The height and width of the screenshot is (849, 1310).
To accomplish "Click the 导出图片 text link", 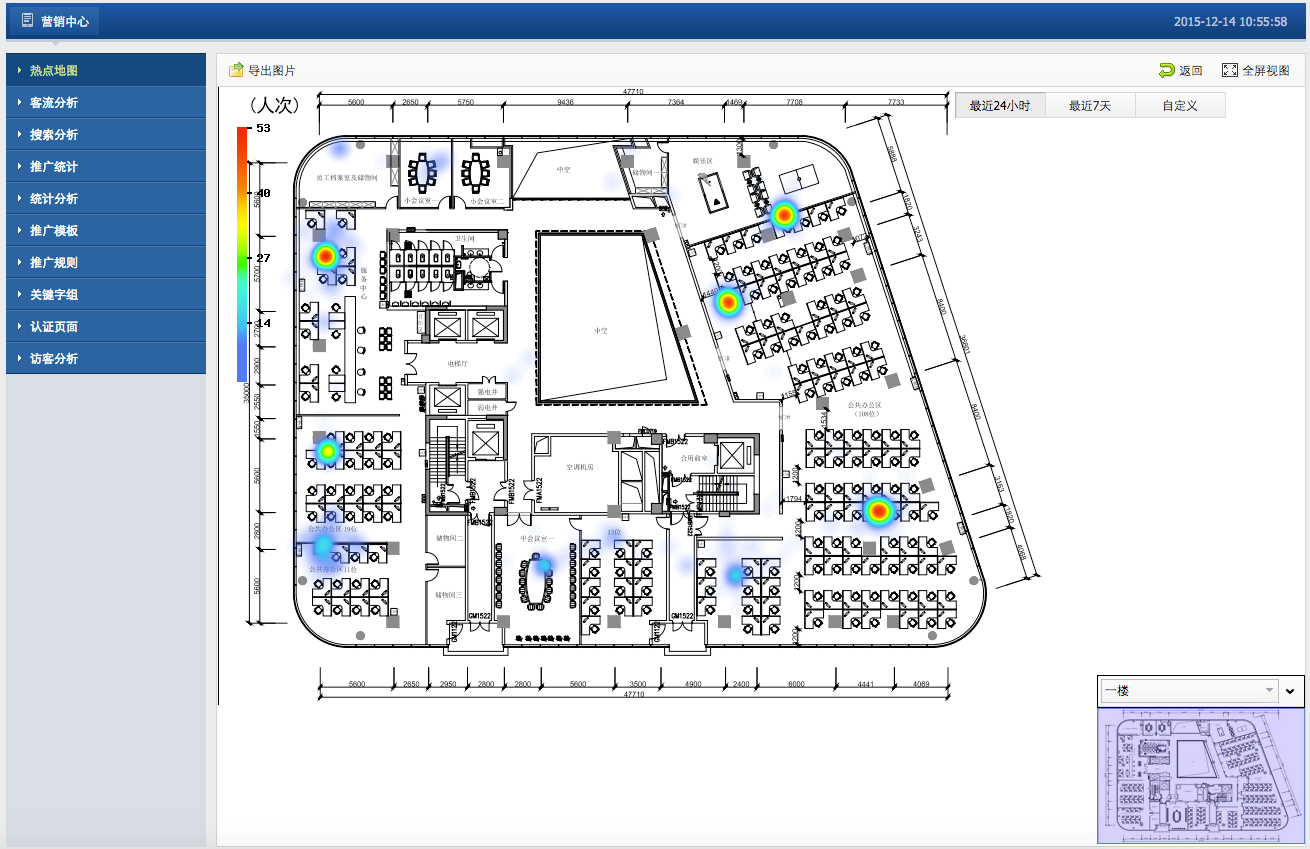I will pos(271,70).
